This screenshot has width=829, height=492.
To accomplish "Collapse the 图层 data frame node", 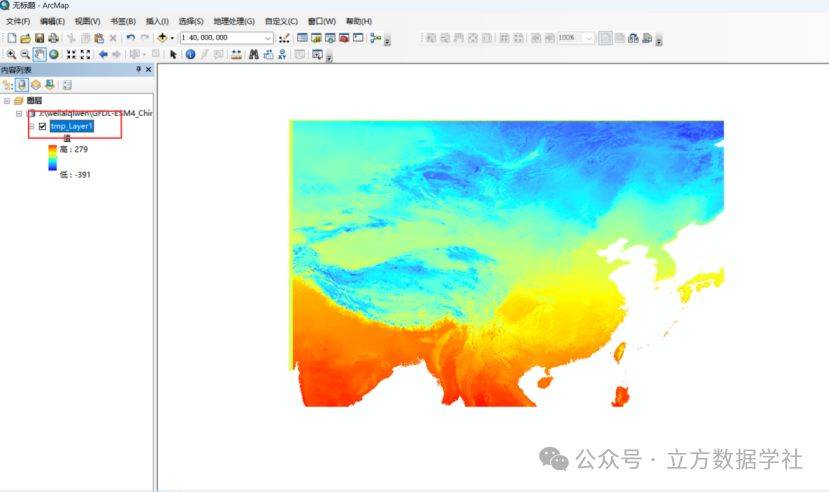I will 7,100.
